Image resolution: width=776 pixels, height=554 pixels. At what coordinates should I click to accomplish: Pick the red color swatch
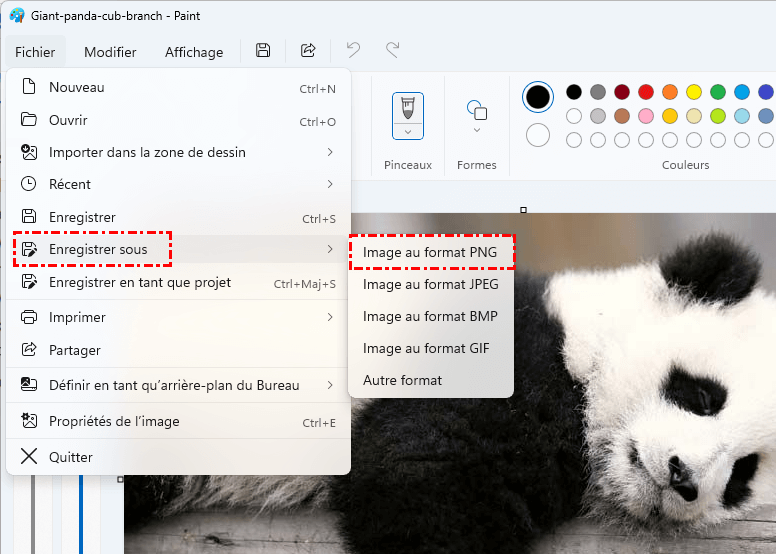(x=646, y=92)
